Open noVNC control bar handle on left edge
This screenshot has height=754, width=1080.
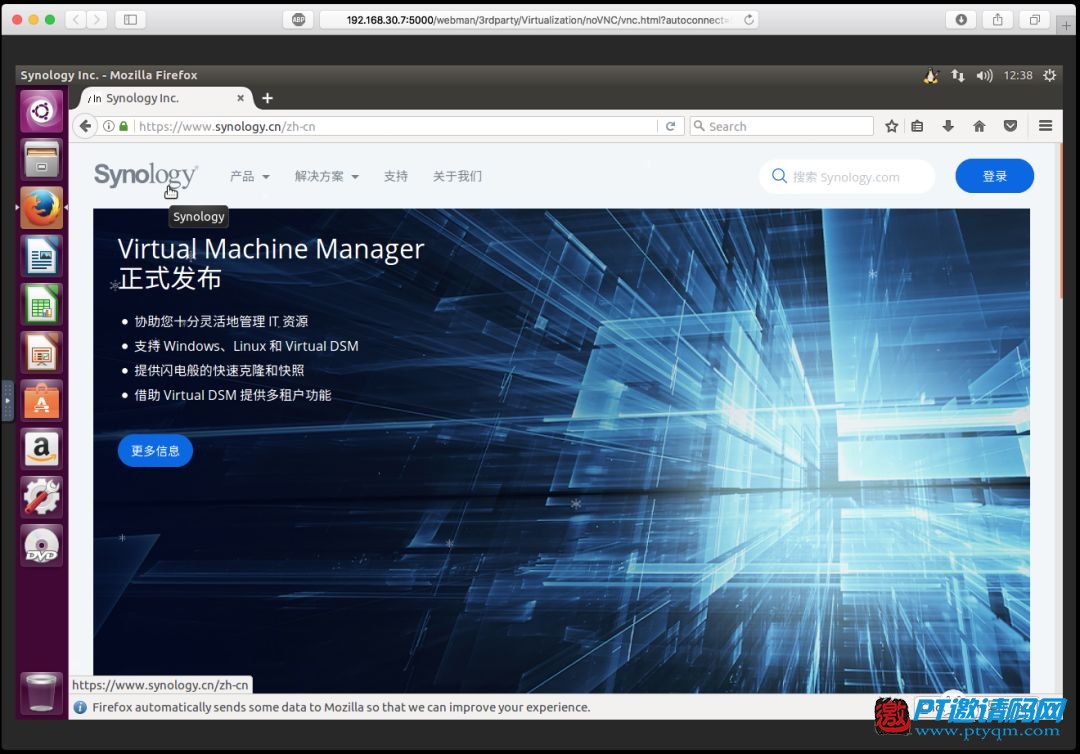pyautogui.click(x=8, y=400)
